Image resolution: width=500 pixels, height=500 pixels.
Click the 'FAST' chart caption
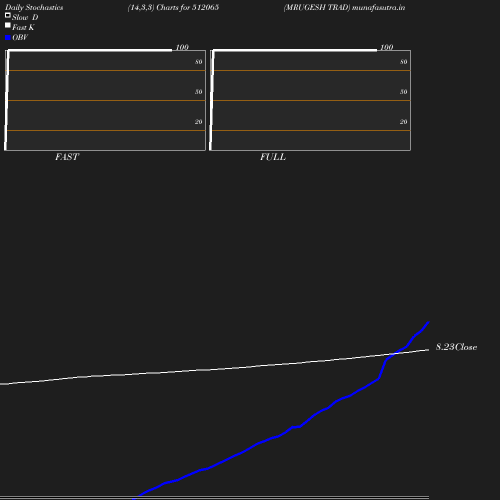(67, 157)
